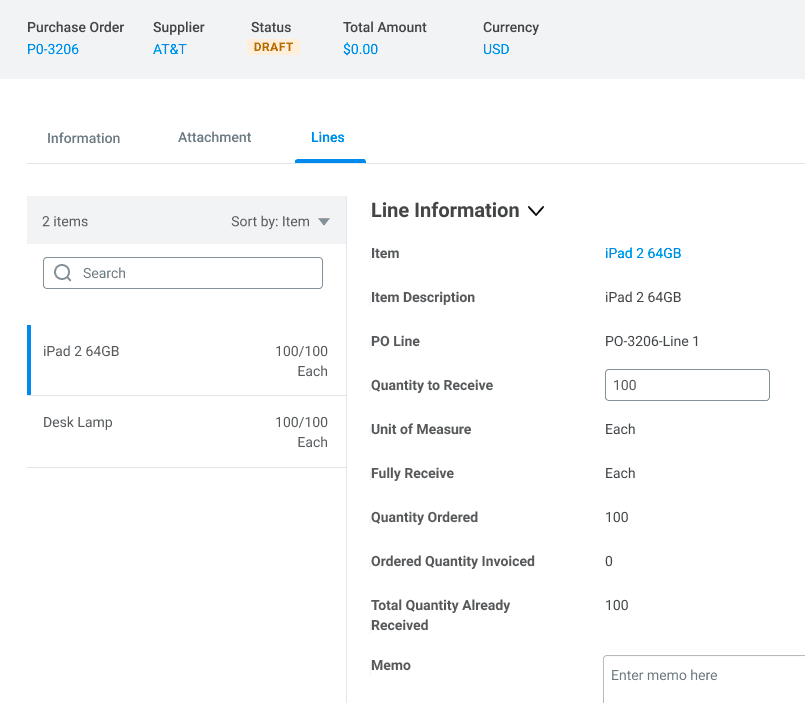The height and width of the screenshot is (703, 805).
Task: Switch to the Information tab
Action: tap(83, 138)
